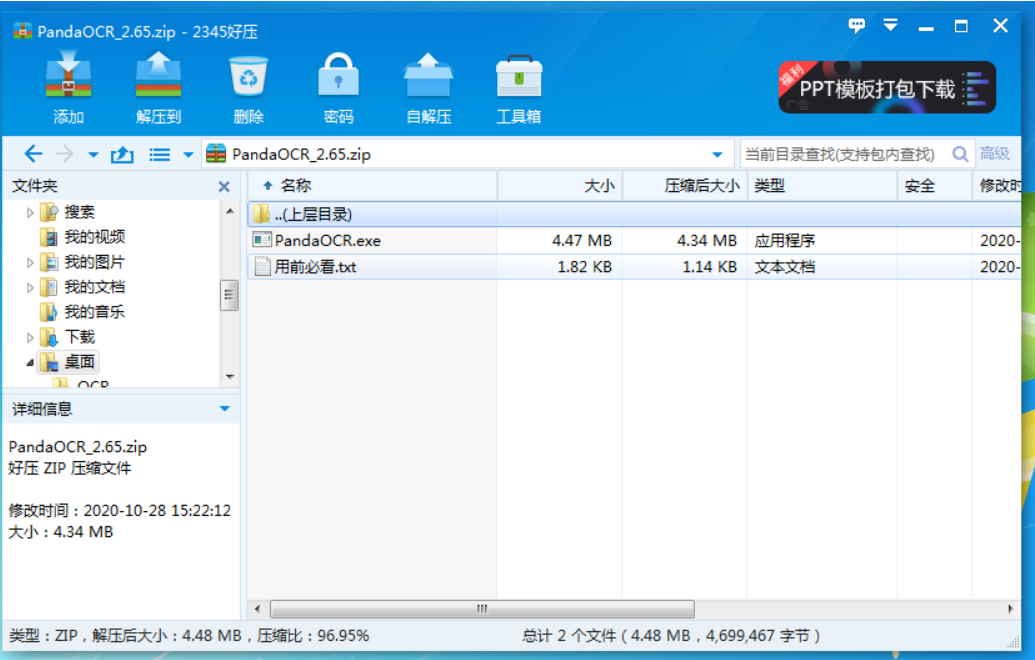Close the 文件夹 folder pane

point(224,187)
